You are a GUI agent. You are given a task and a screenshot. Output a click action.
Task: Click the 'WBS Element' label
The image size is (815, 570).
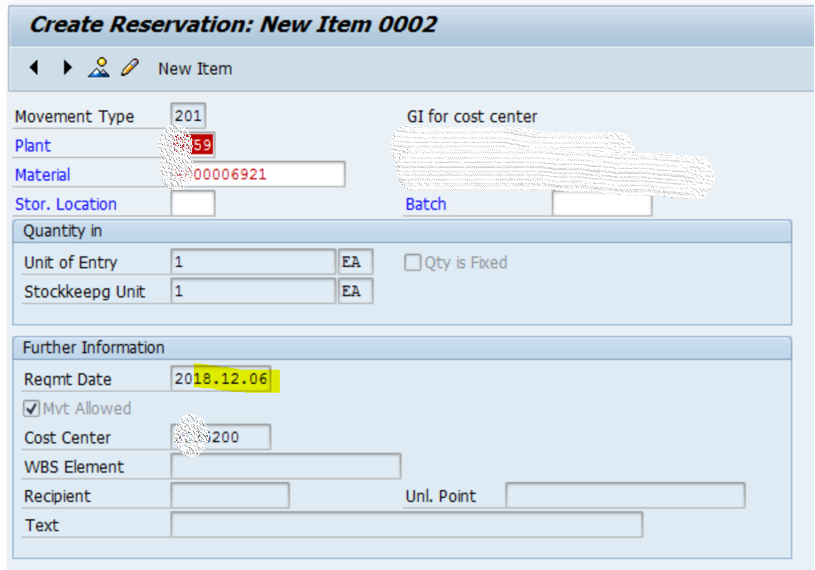74,467
